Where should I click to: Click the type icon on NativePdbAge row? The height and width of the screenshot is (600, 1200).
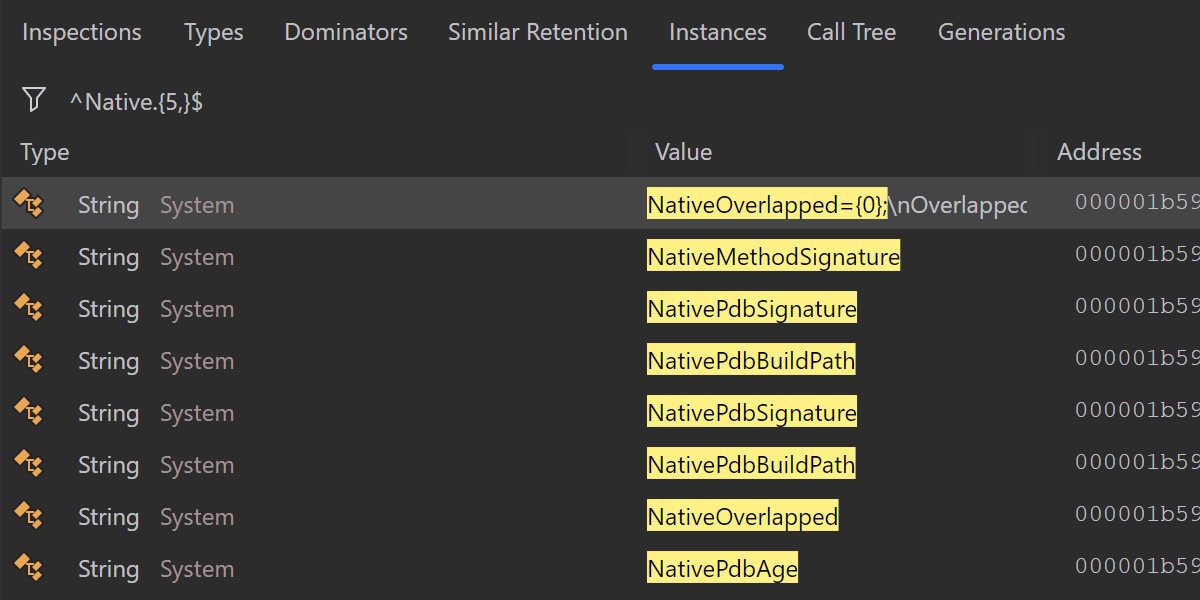[28, 569]
